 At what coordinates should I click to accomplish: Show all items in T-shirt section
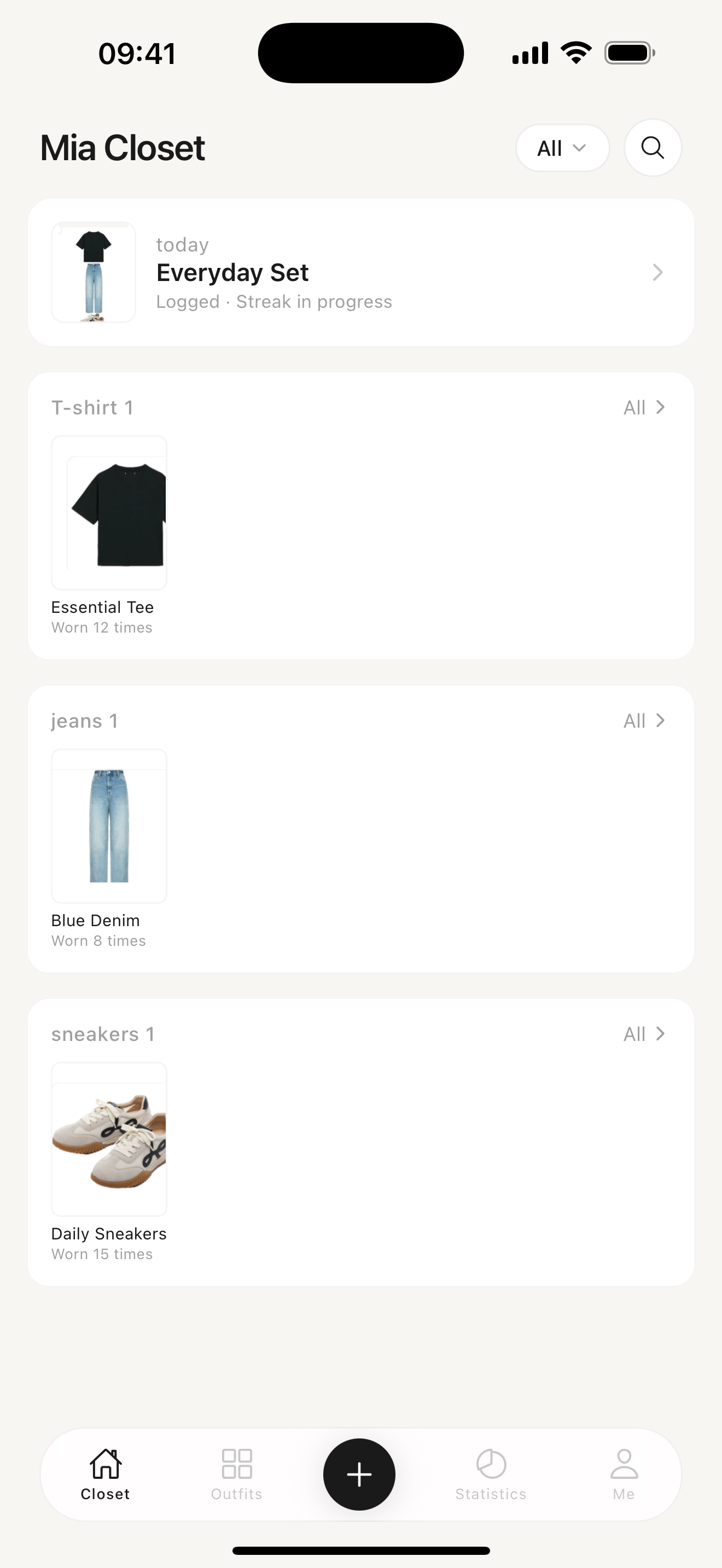pos(644,407)
